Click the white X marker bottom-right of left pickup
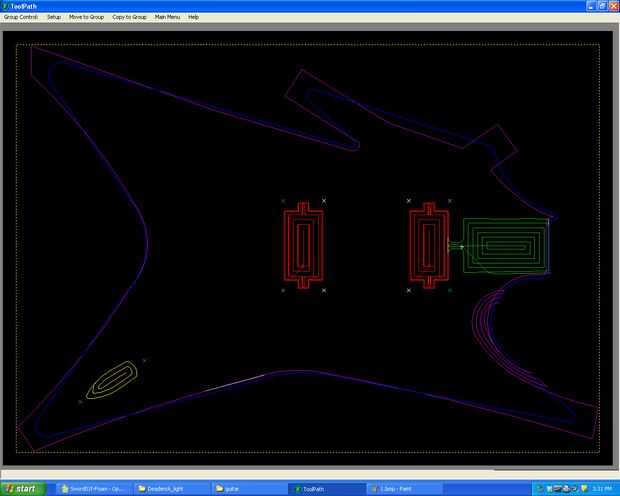This screenshot has height=496, width=620. coord(324,290)
